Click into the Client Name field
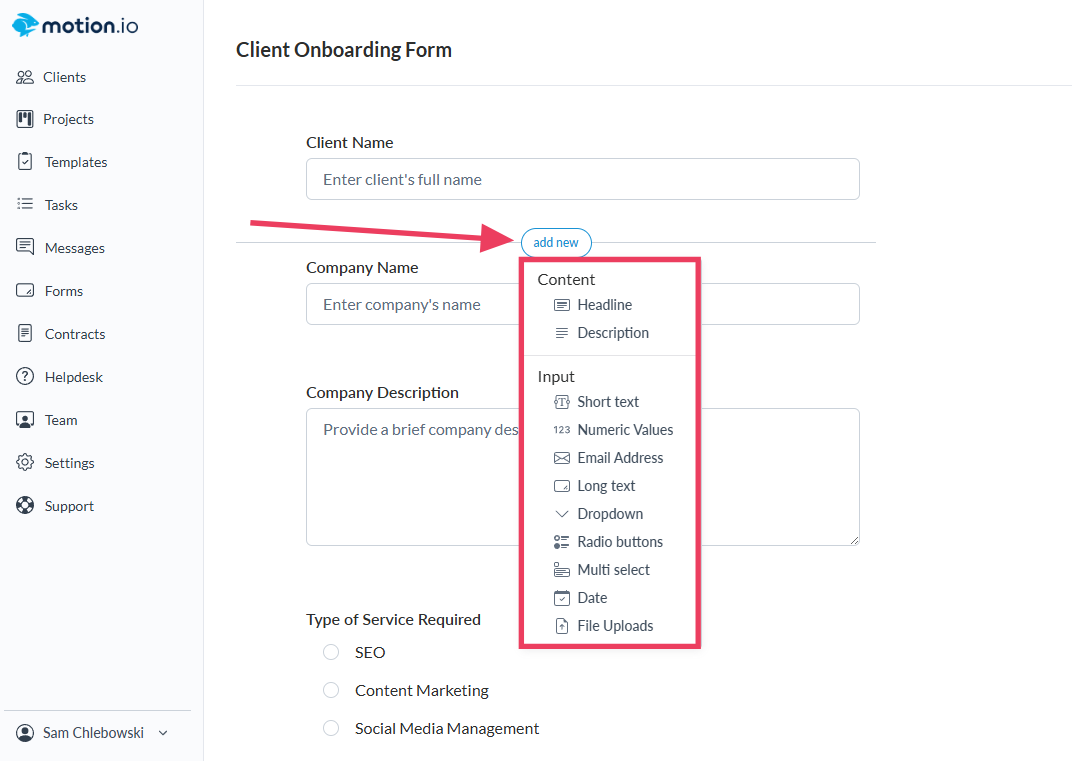 pyautogui.click(x=582, y=180)
